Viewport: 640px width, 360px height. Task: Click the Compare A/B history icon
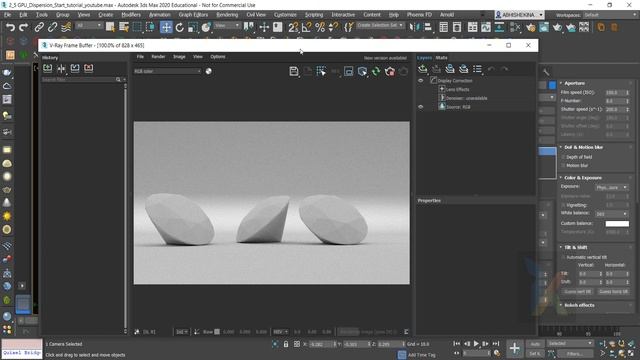61,68
